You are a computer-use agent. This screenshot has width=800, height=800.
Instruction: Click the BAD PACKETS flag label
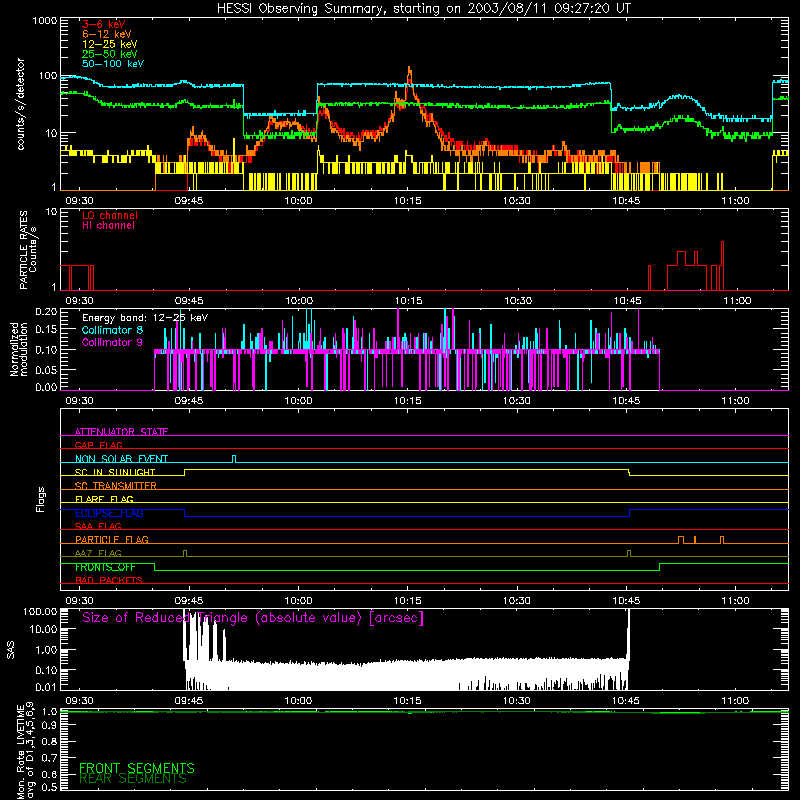coord(109,580)
